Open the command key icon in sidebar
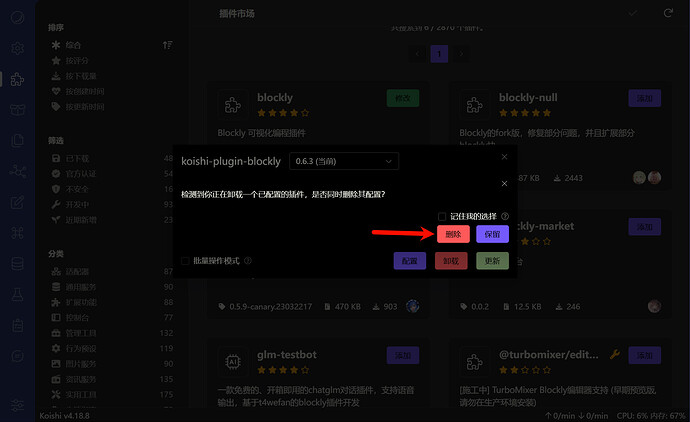 point(17,233)
